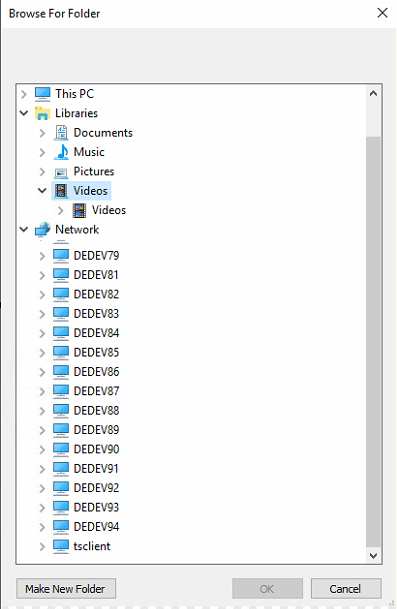Expand the This PC node
Viewport: 397px width, 609px height.
point(24,94)
